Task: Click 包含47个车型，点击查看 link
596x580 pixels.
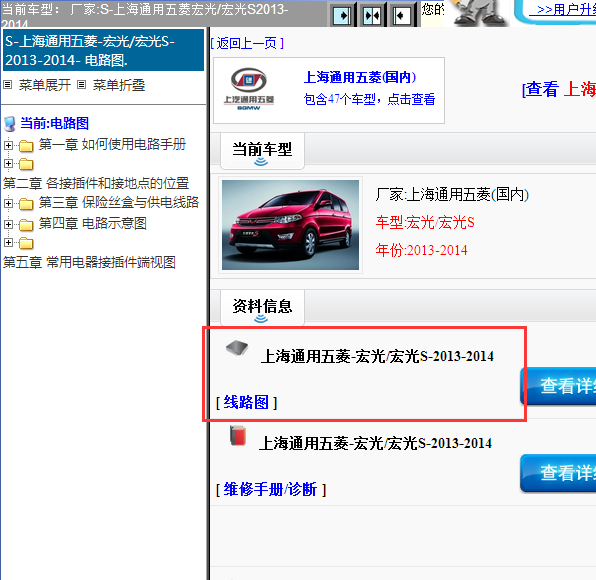Action: pyautogui.click(x=369, y=100)
